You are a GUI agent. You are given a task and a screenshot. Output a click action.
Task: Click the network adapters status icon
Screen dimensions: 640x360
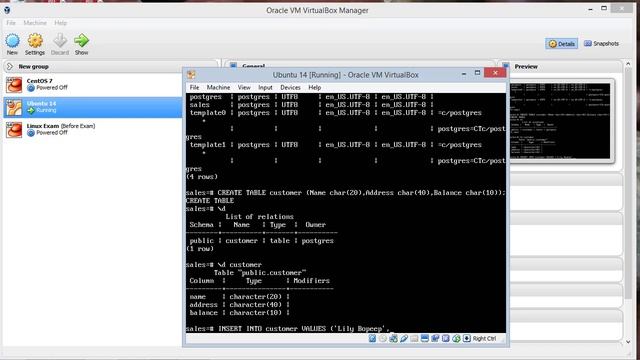pos(393,338)
